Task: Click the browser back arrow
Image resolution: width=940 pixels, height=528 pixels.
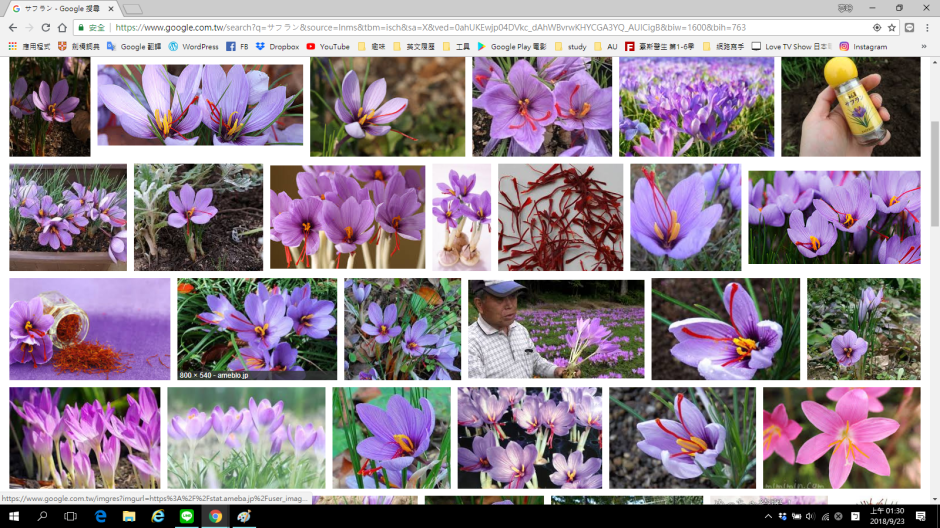Action: coord(13,27)
